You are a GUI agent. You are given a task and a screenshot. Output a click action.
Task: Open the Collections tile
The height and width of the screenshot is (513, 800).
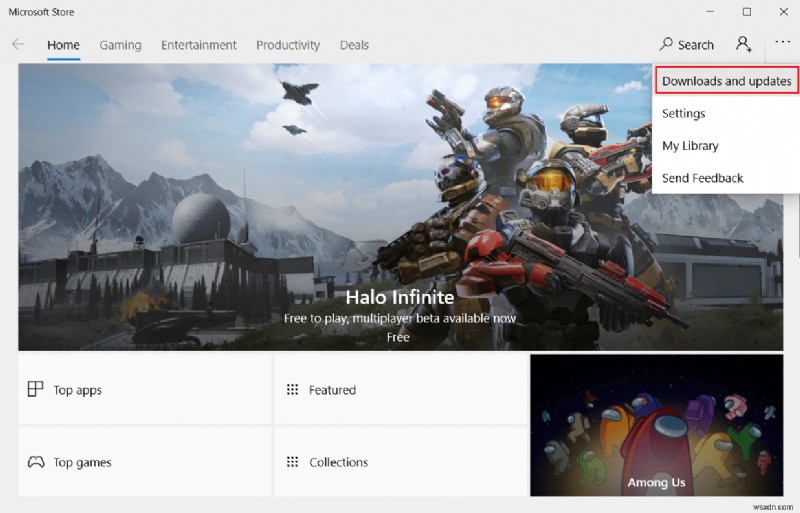coord(401,461)
